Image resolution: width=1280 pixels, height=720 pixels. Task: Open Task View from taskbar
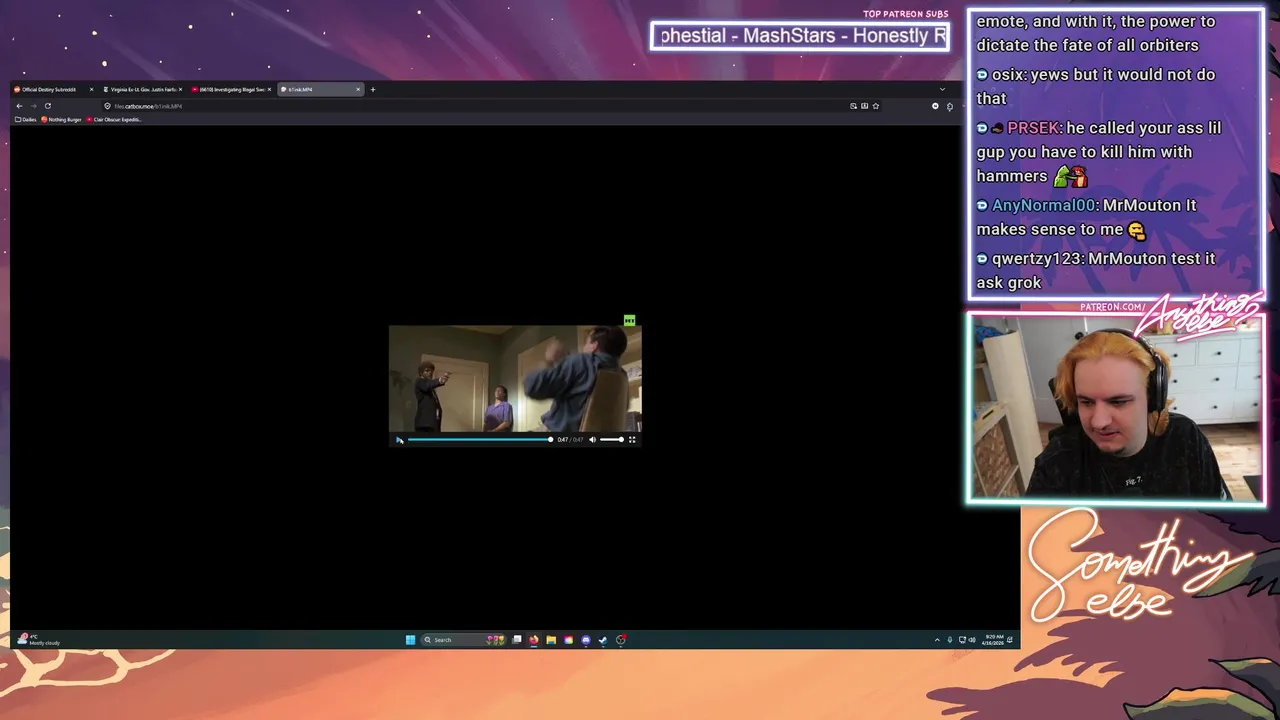517,640
